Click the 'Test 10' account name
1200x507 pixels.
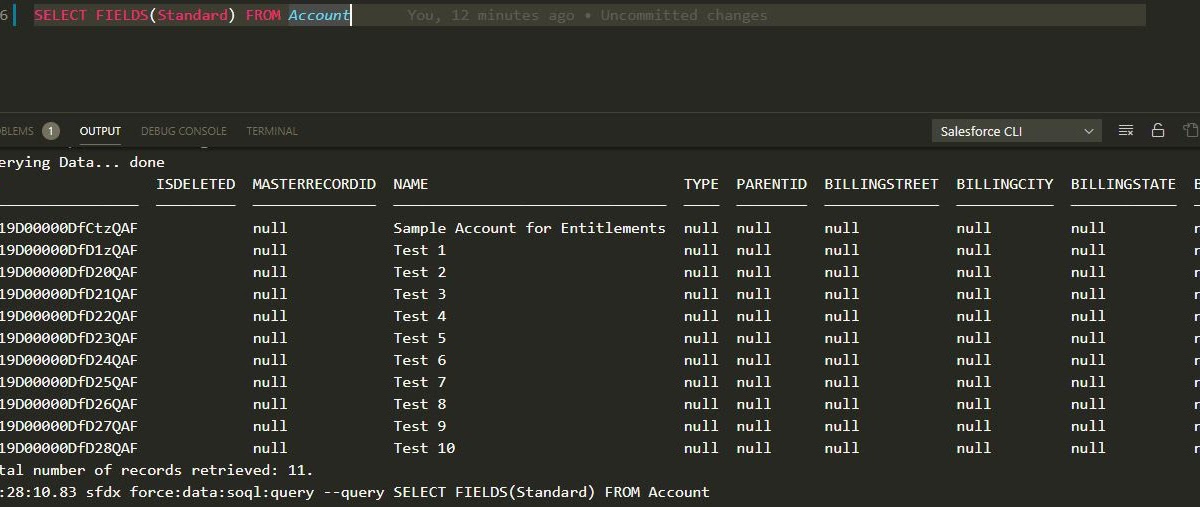tap(424, 448)
